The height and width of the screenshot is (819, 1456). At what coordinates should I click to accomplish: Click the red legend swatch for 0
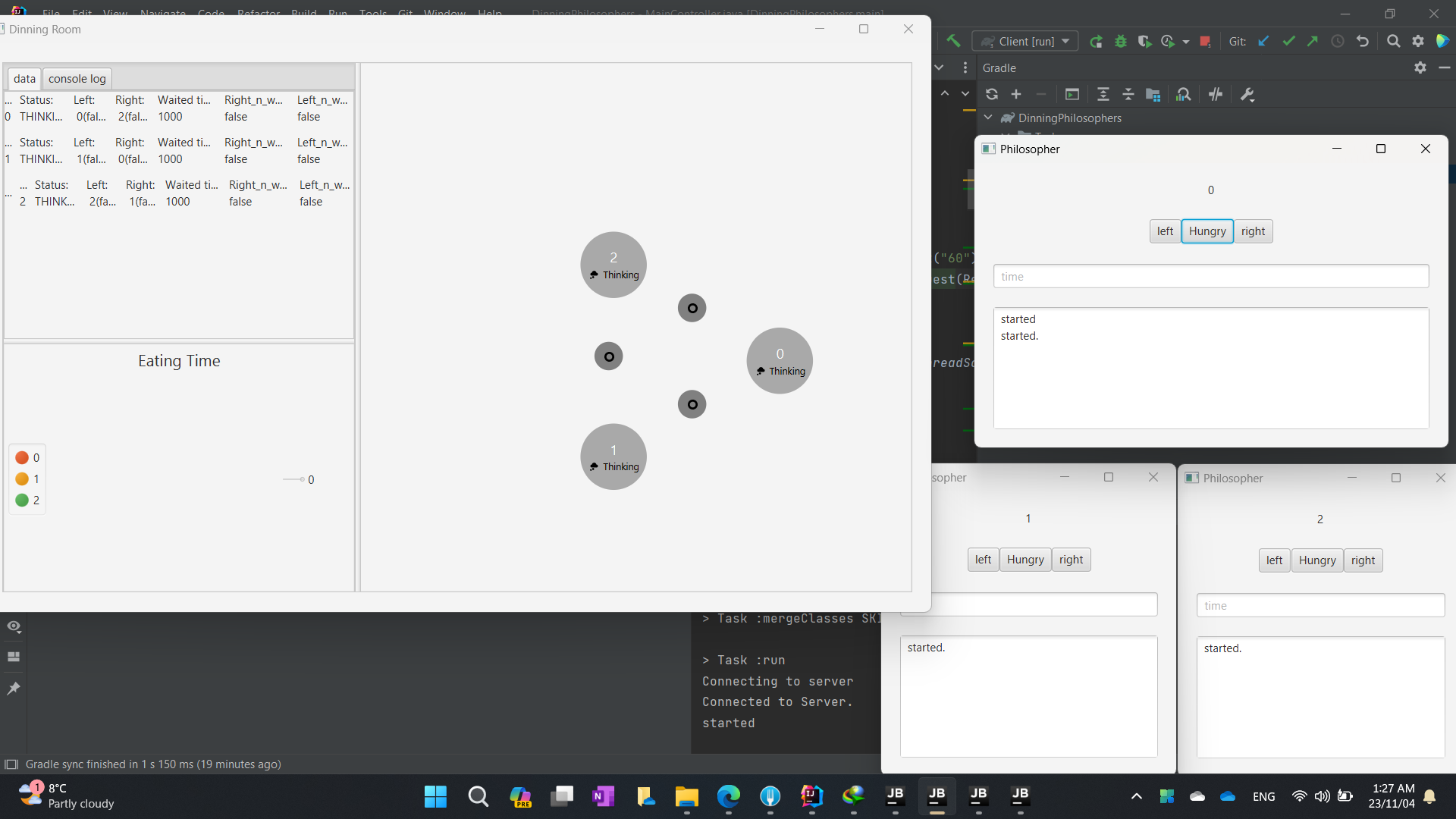[x=22, y=457]
